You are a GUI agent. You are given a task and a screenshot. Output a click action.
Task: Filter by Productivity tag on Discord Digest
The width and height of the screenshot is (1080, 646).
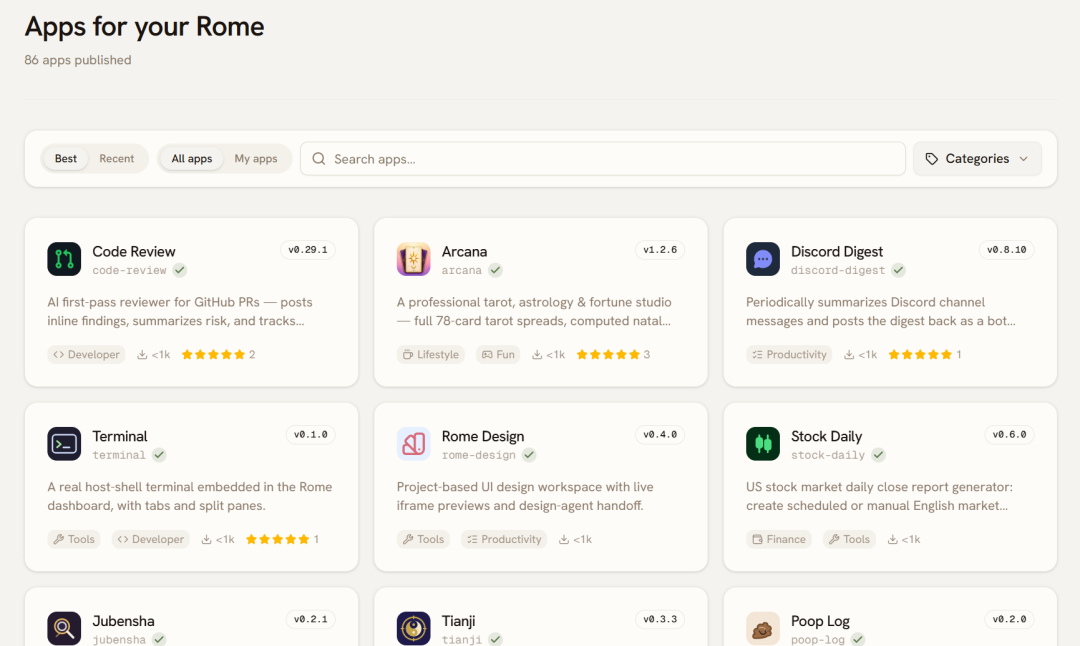[x=789, y=355]
